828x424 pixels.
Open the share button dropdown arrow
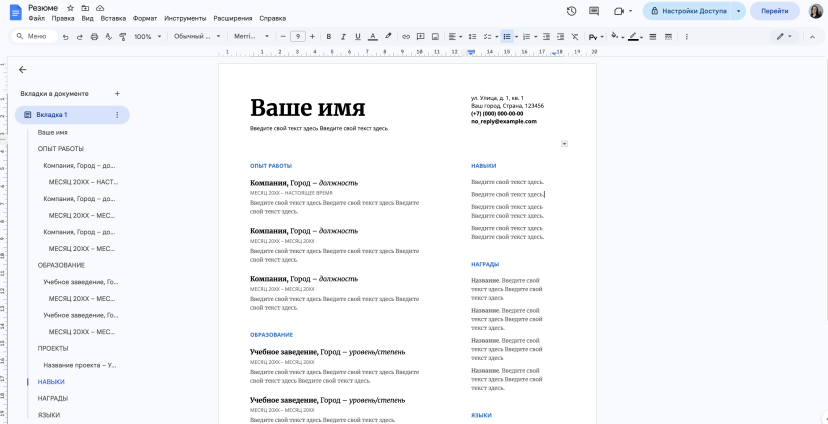pos(738,11)
